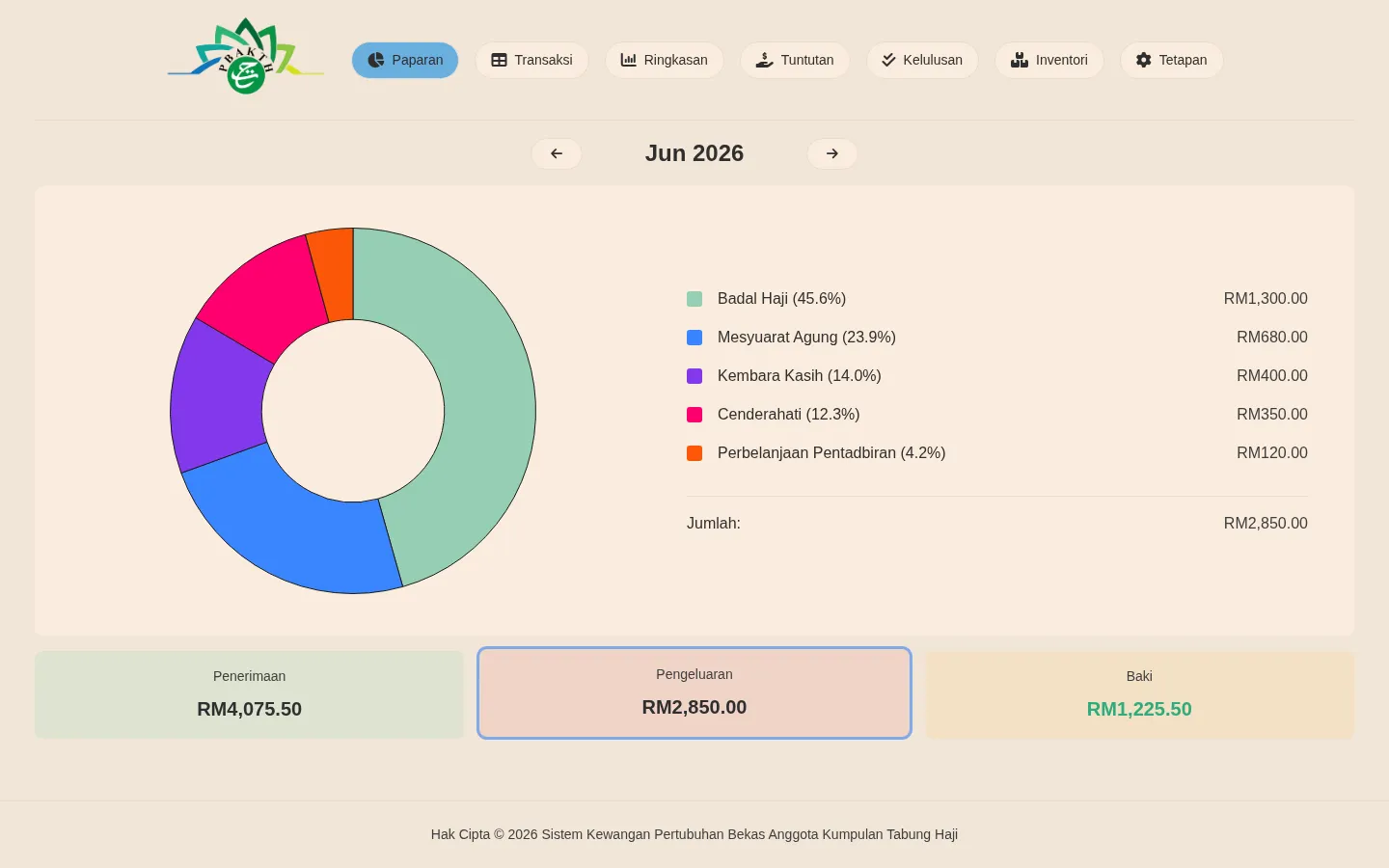
Task: Click the double-check icon beside Kelulusan
Action: pyautogui.click(x=888, y=60)
